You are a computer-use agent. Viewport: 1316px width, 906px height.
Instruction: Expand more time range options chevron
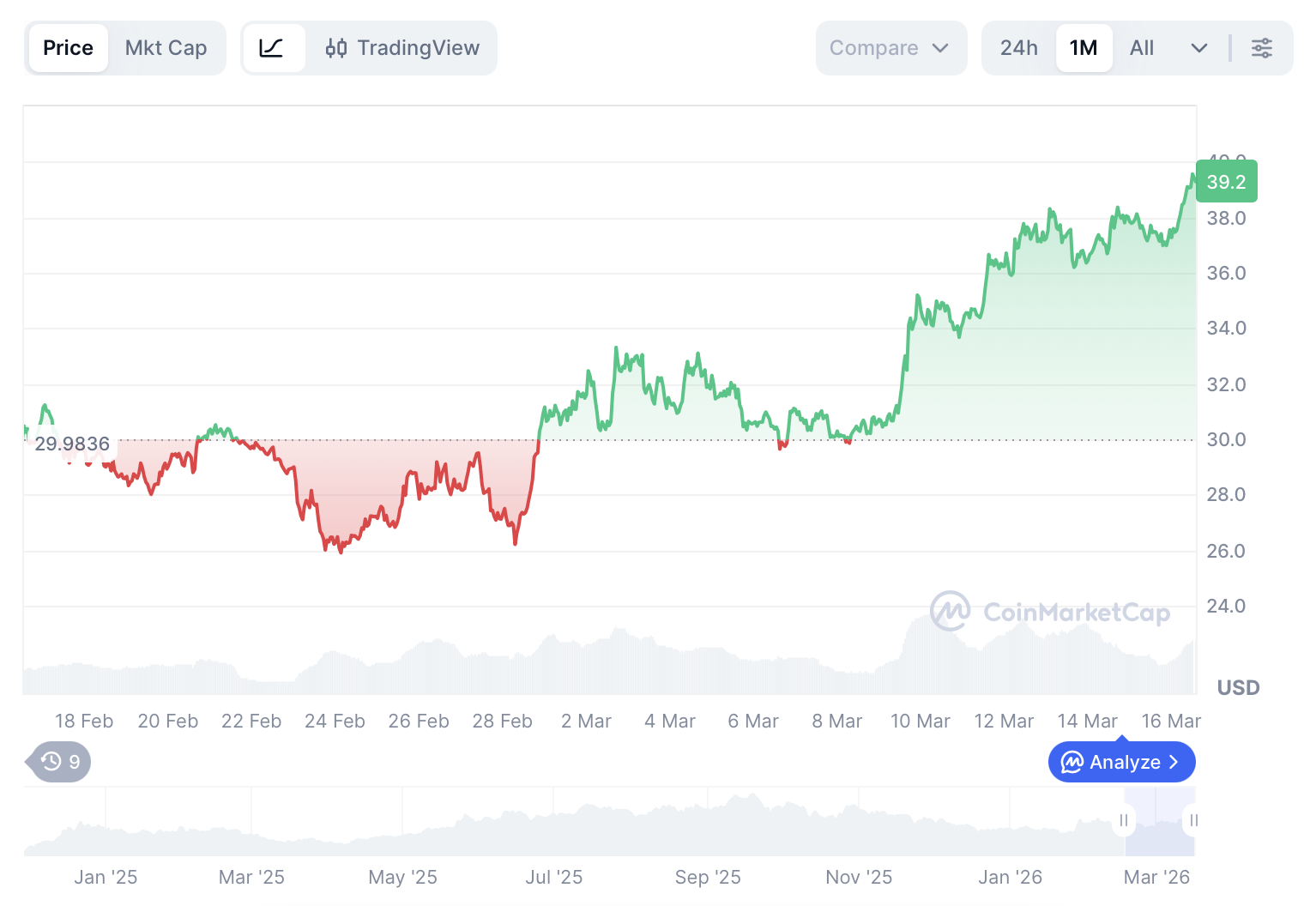tap(1198, 48)
